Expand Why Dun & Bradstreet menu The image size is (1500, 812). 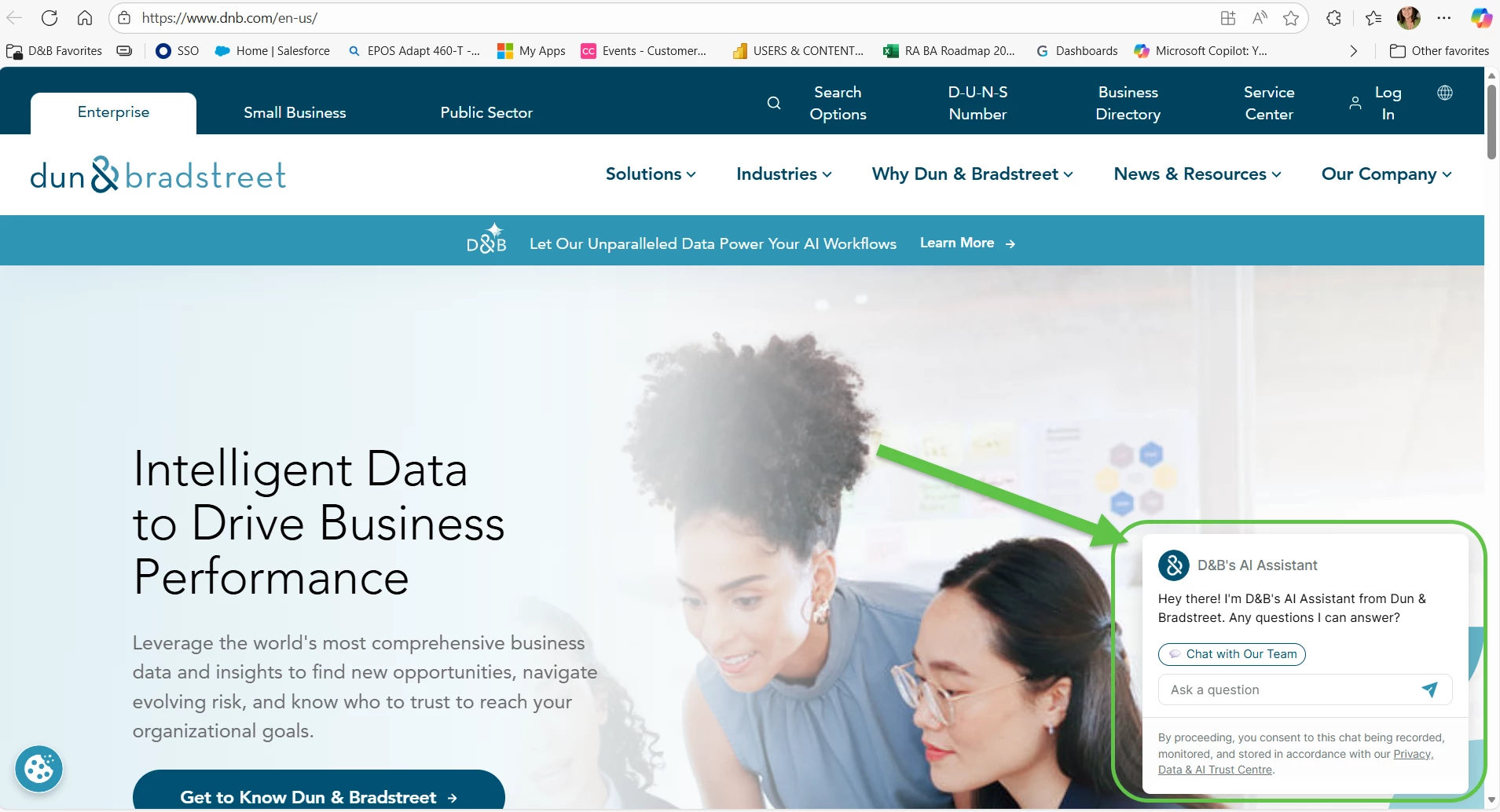[973, 174]
